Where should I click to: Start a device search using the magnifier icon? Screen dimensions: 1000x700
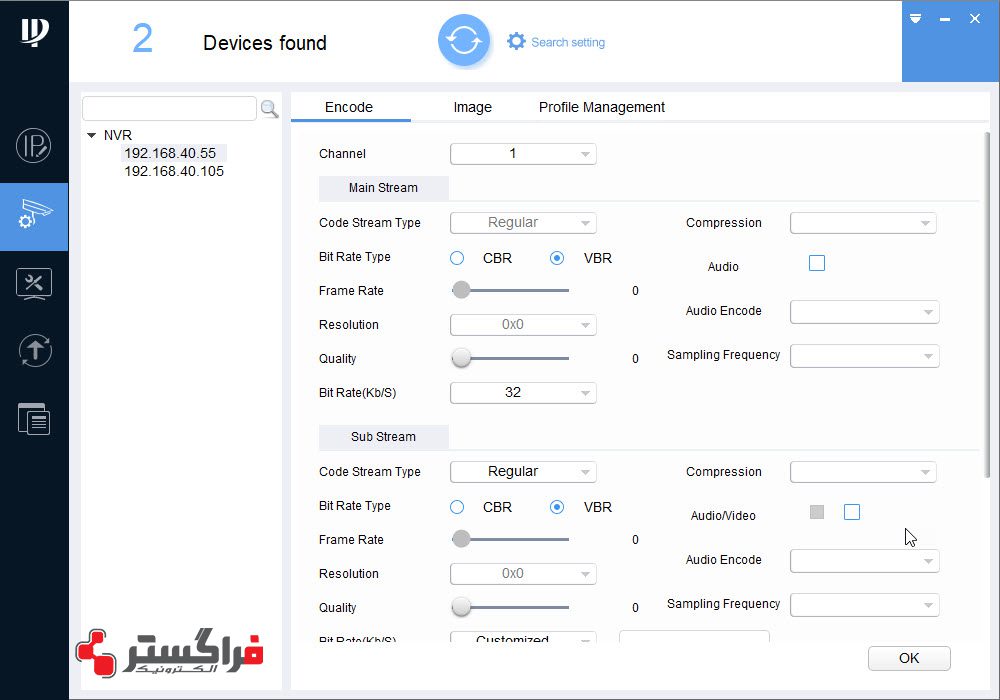pyautogui.click(x=269, y=108)
